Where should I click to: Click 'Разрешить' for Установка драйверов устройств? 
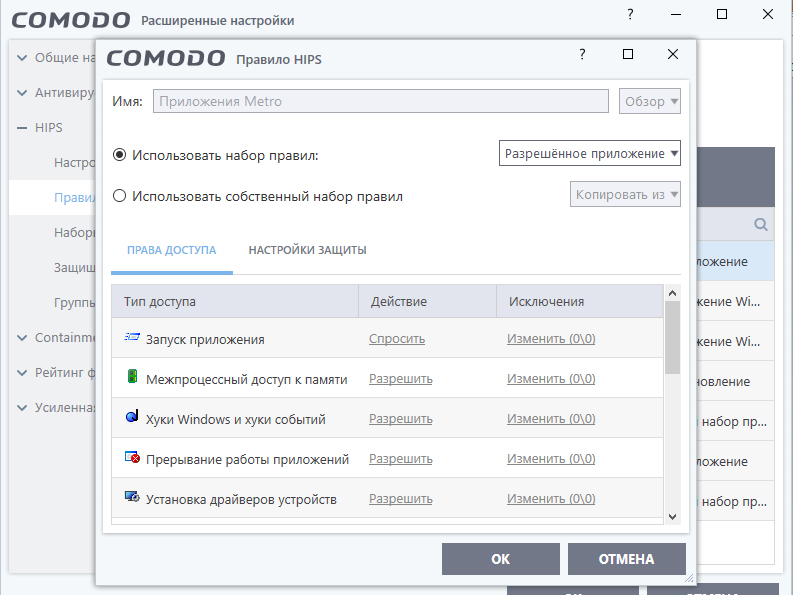tap(401, 498)
